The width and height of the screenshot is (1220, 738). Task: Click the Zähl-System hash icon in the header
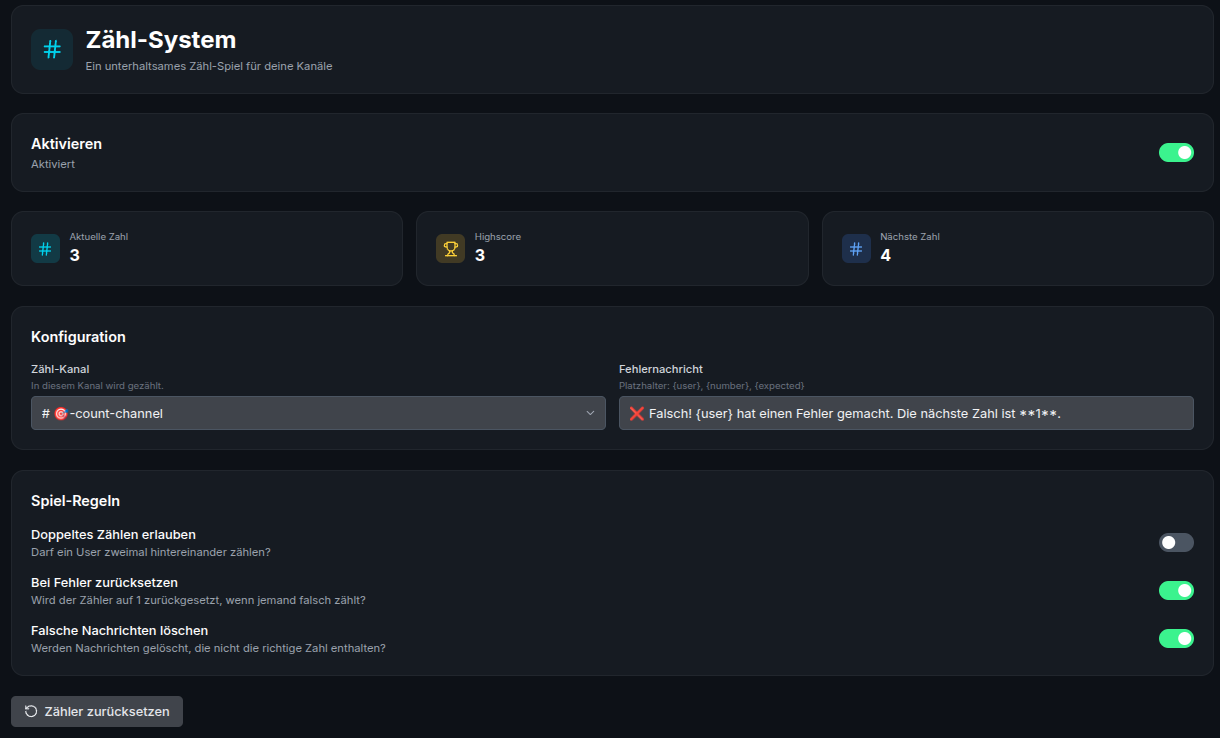click(x=52, y=49)
